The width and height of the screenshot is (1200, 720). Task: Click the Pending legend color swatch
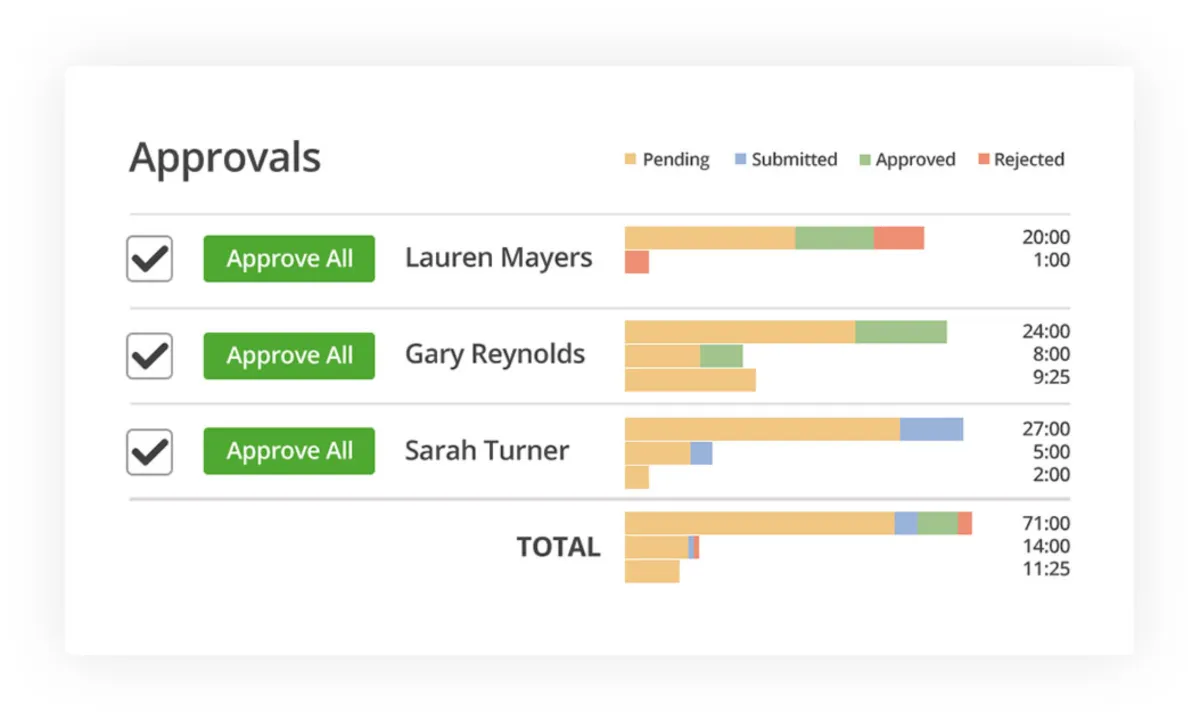pyautogui.click(x=630, y=160)
